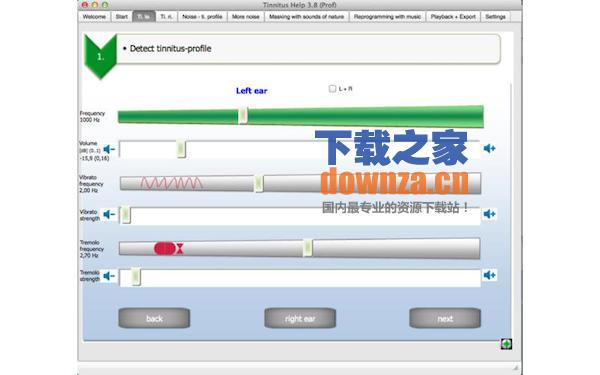Image resolution: width=600 pixels, height=375 pixels.
Task: Click the Frequency 1000 Hz label
Action: tap(92, 116)
